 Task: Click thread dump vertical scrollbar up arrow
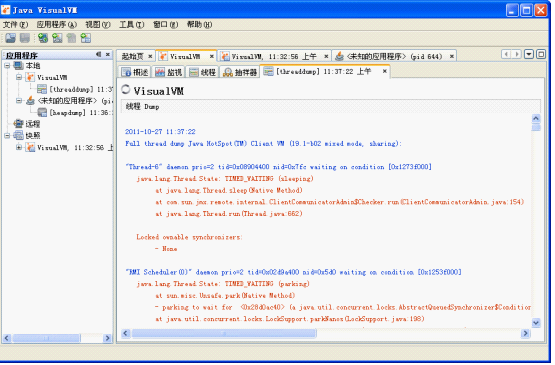point(536,119)
